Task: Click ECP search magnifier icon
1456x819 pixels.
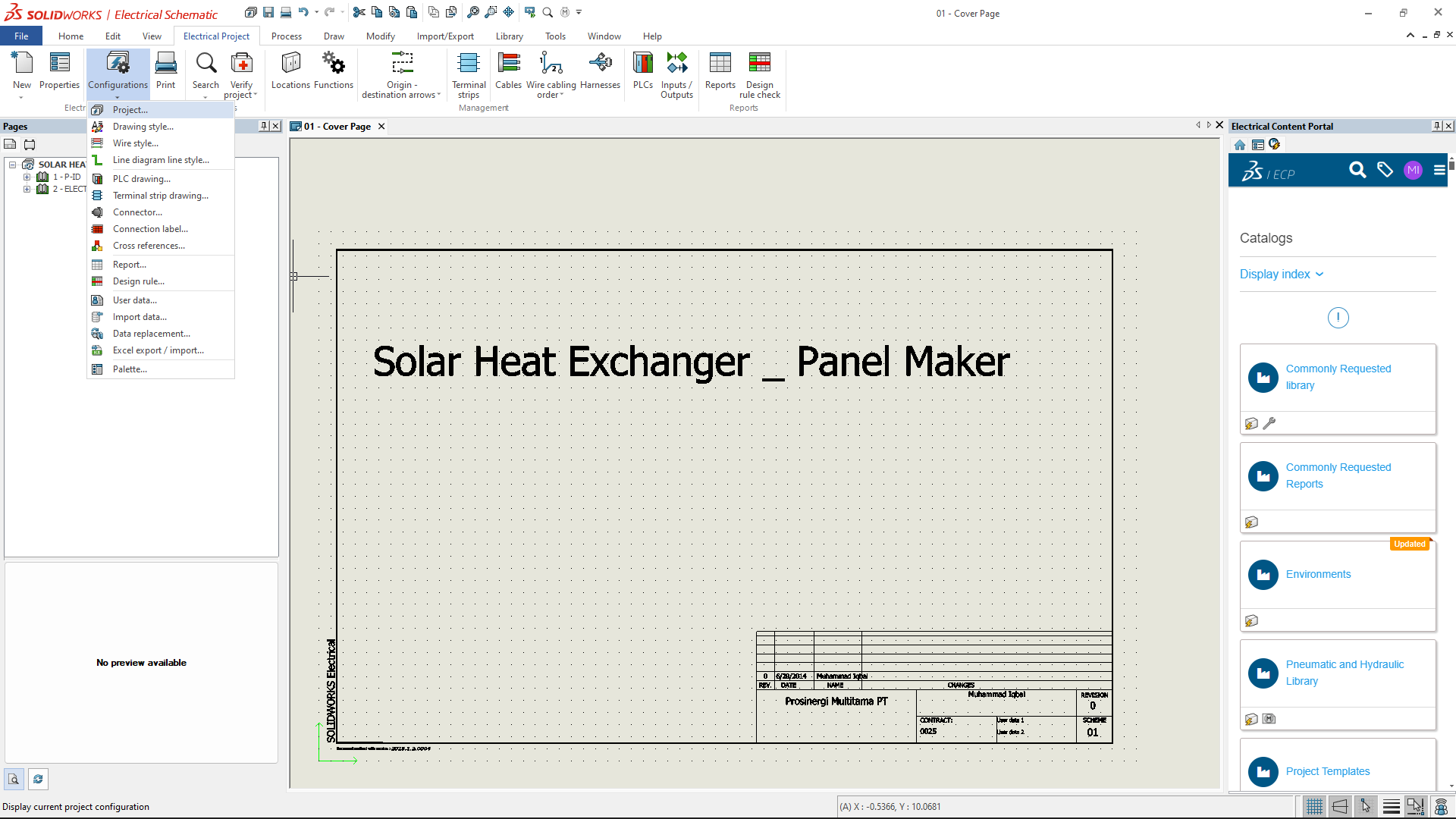Action: [1357, 170]
